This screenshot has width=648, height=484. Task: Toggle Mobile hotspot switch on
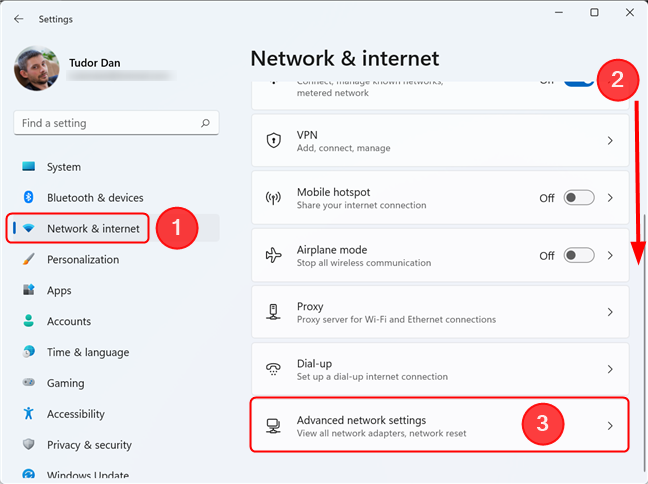coord(579,198)
